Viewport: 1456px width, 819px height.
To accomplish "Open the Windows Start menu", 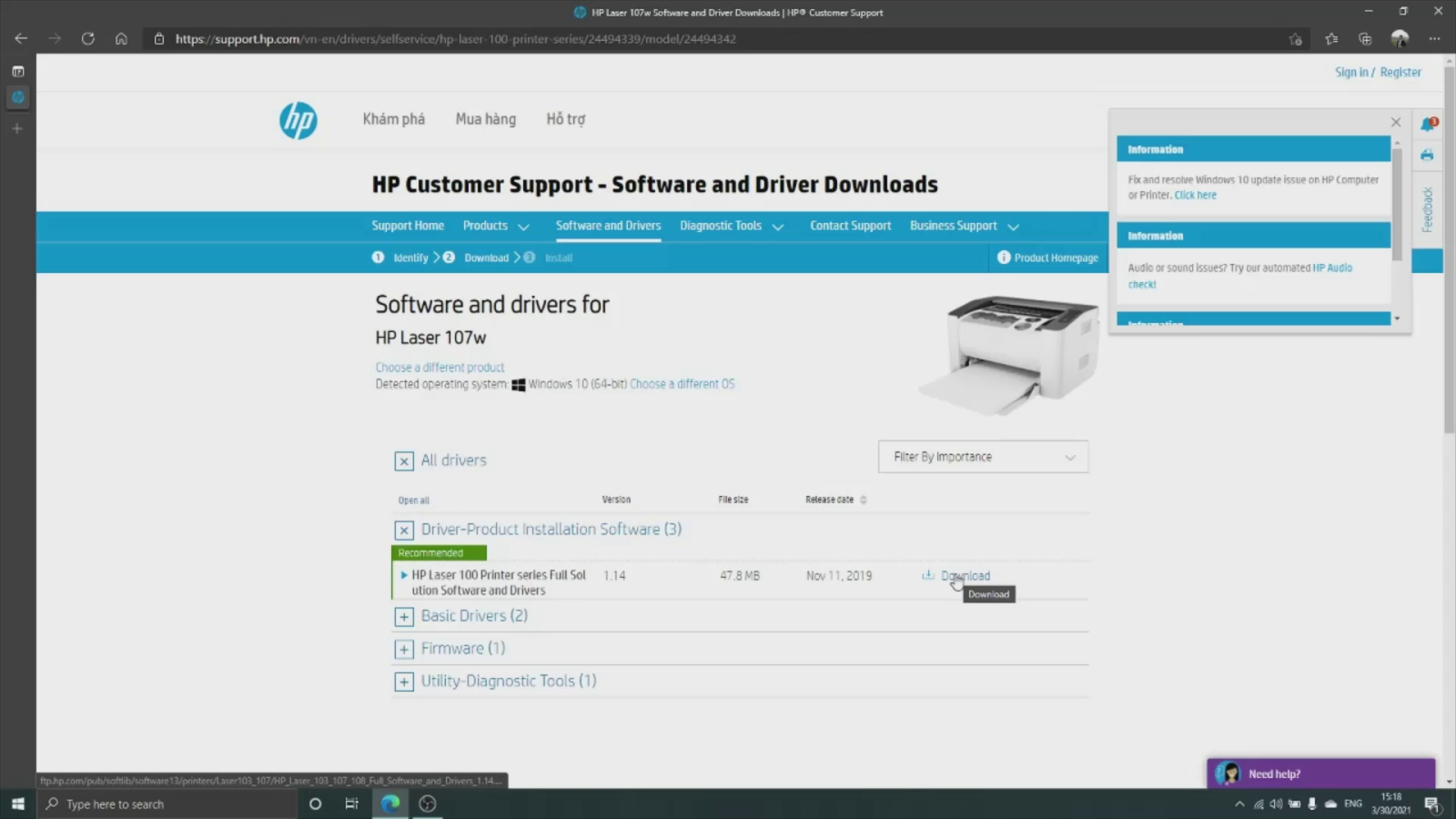I will tap(17, 804).
